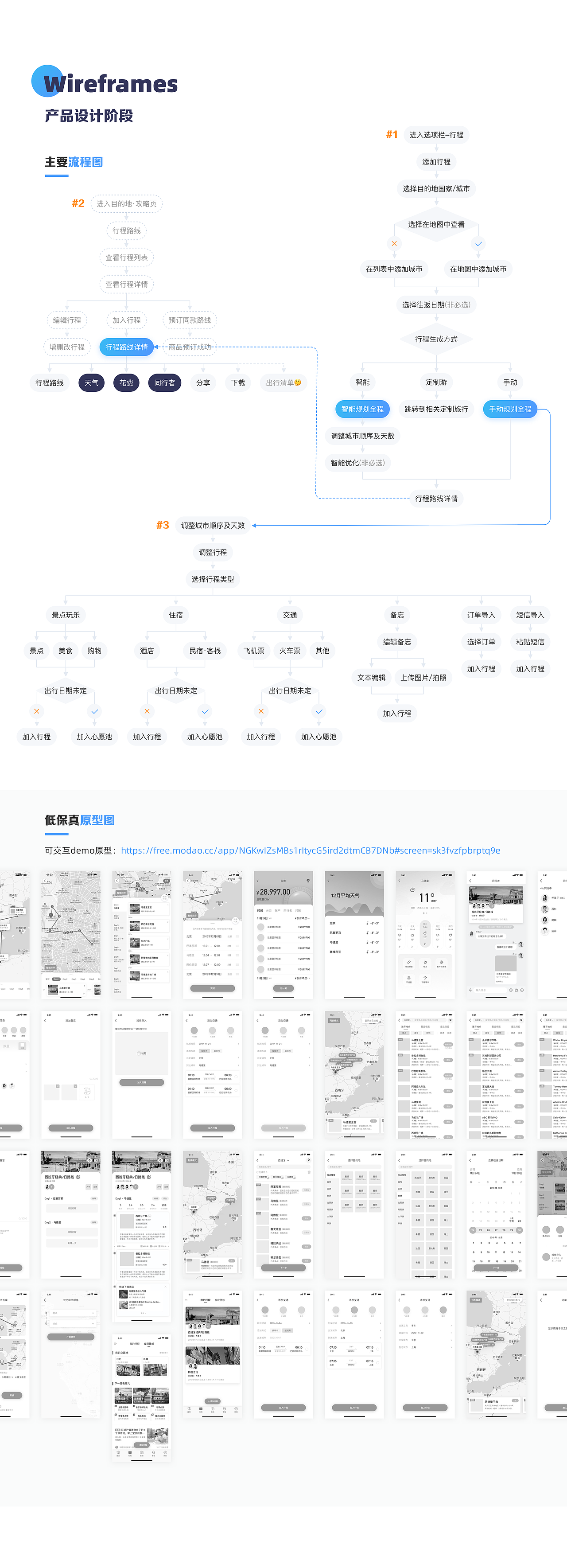567x1568 pixels.
Task: Select the 调整行程 node
Action: click(213, 553)
